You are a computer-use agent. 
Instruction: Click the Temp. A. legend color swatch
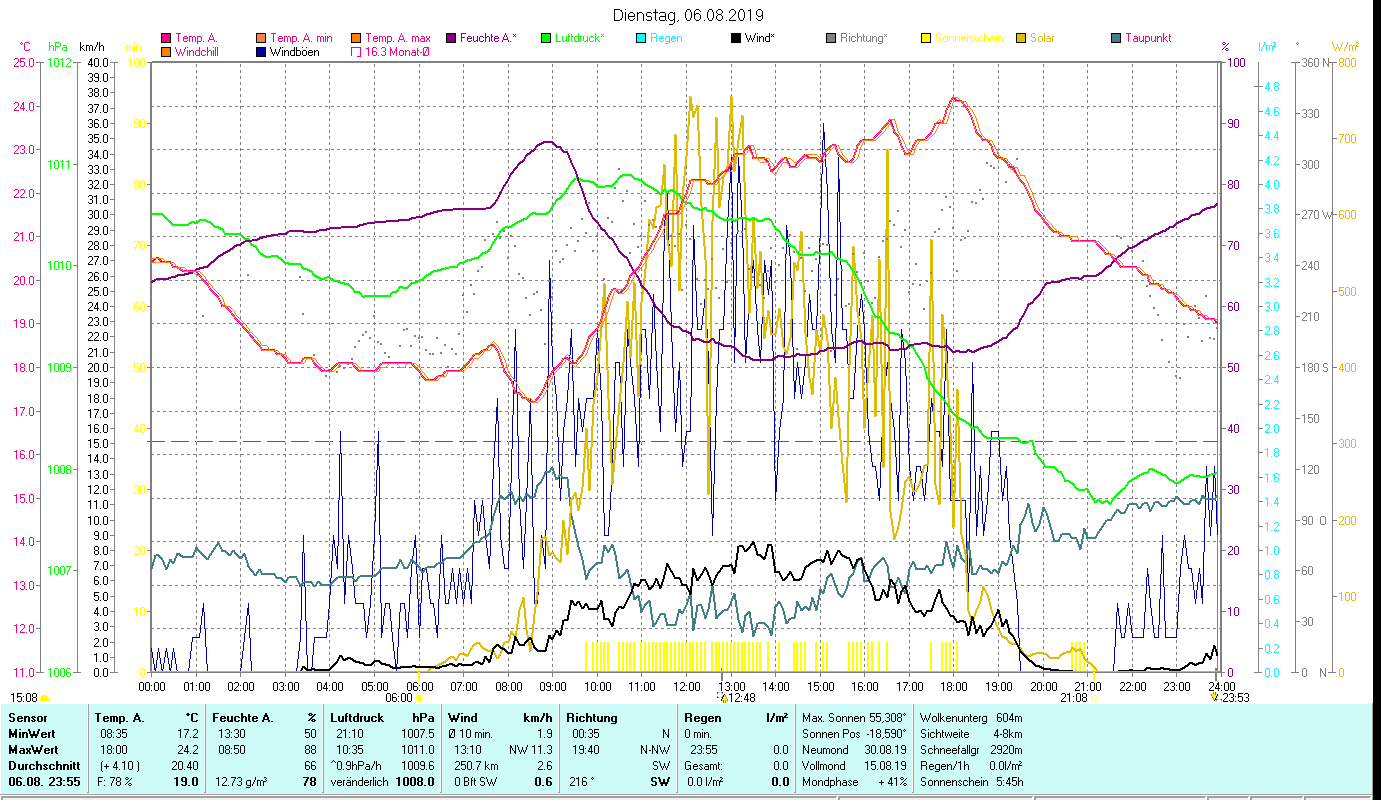166,39
